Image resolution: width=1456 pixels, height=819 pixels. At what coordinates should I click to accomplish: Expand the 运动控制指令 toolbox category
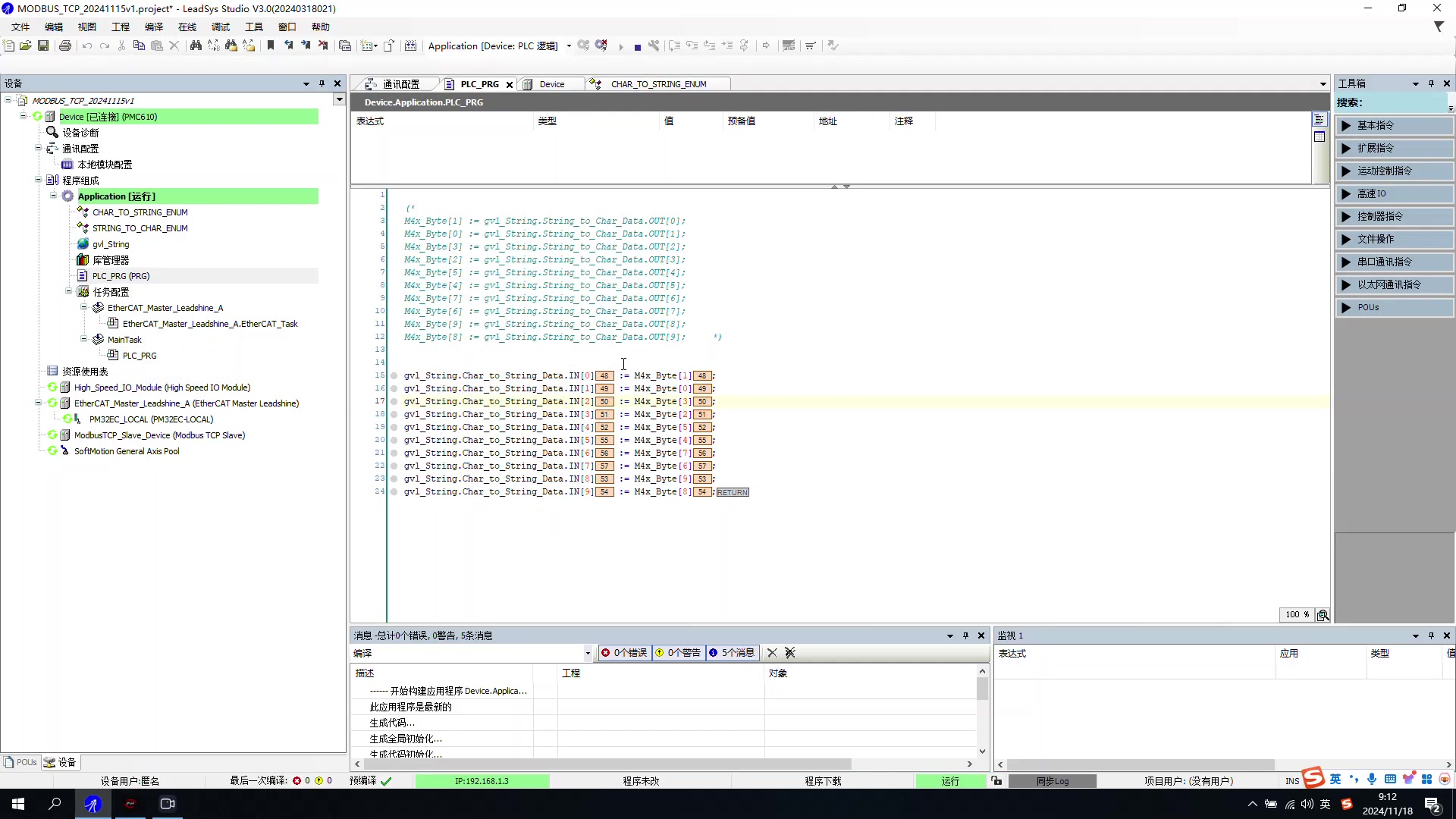point(1394,171)
